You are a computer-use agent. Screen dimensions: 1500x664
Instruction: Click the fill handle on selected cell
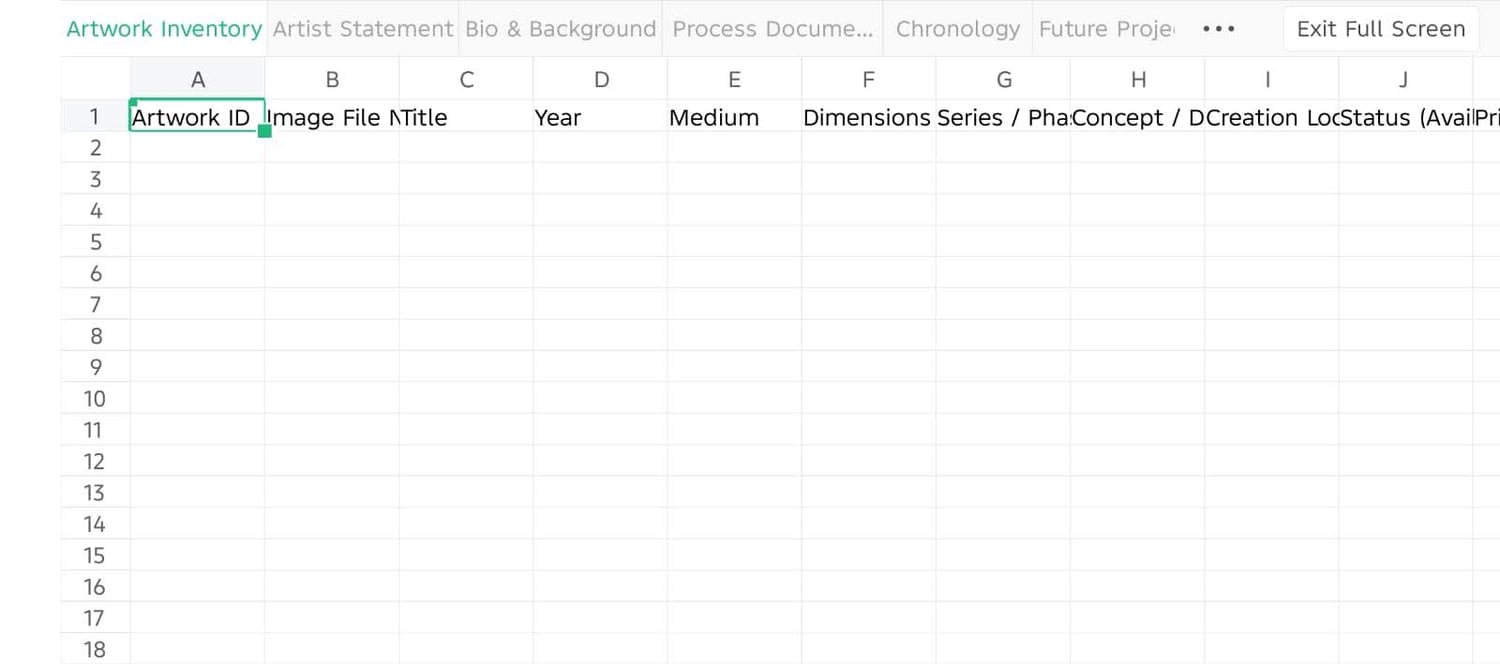pyautogui.click(x=265, y=131)
